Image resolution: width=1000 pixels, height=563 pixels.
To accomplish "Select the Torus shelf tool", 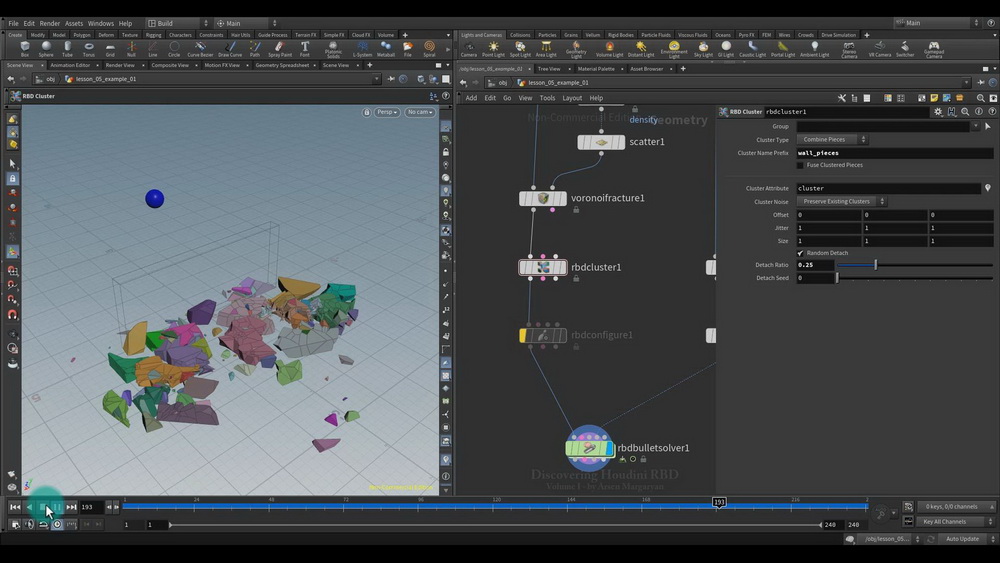I will [89, 49].
